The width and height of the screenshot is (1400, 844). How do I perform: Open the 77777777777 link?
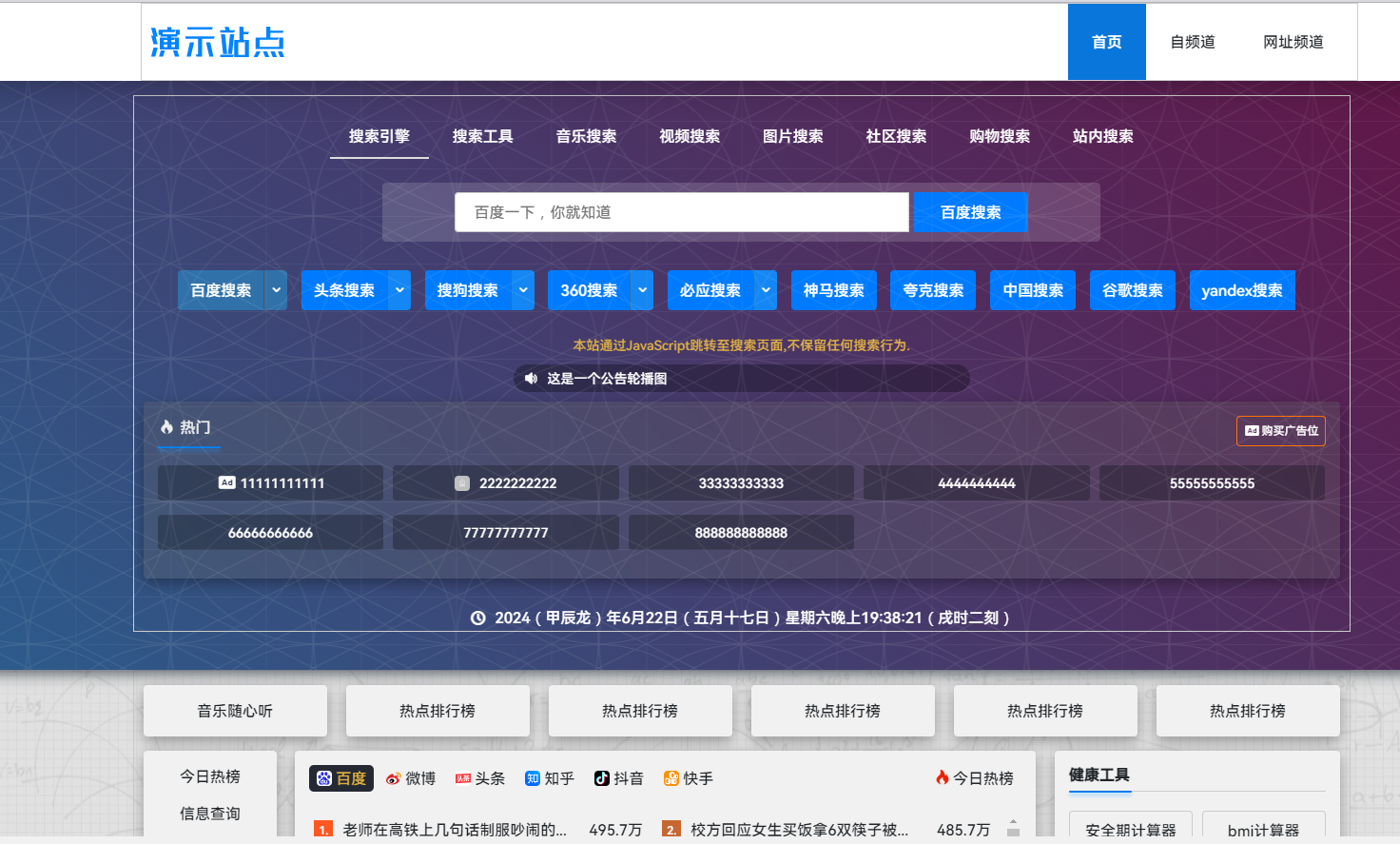pos(506,532)
